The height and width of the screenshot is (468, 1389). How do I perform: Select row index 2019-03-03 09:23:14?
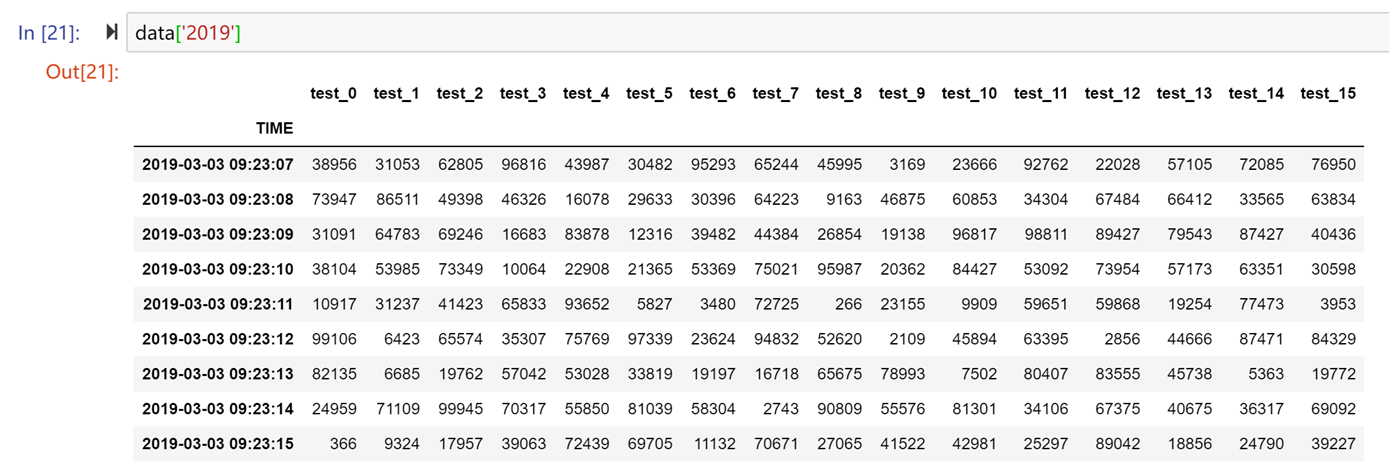[x=218, y=409]
